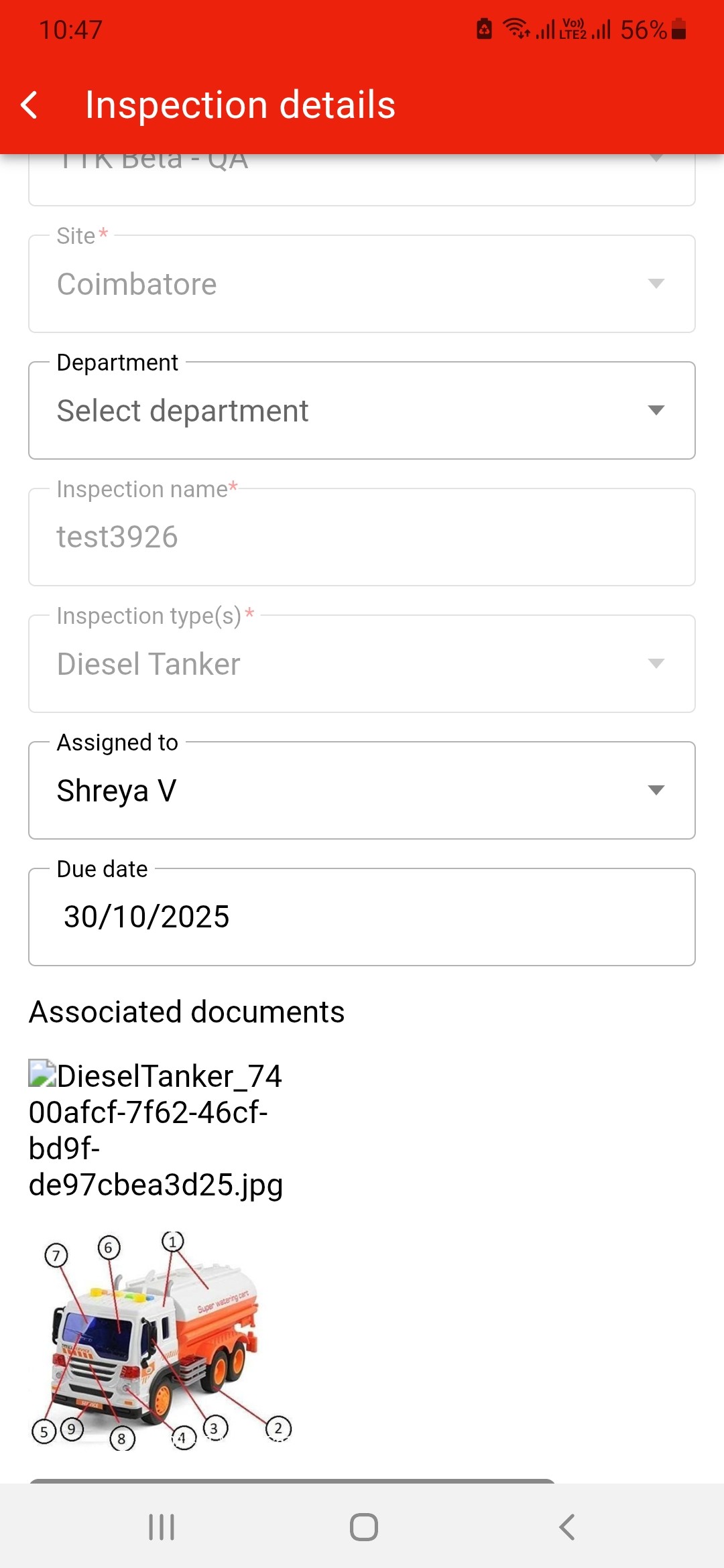Tap the battery icon in status bar
Viewport: 724px width, 1568px height.
point(678,29)
